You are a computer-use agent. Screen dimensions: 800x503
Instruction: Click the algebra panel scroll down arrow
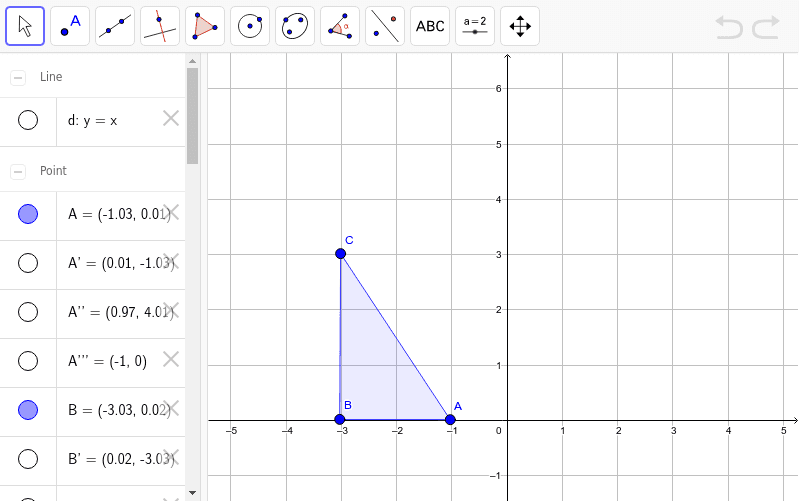(x=192, y=493)
